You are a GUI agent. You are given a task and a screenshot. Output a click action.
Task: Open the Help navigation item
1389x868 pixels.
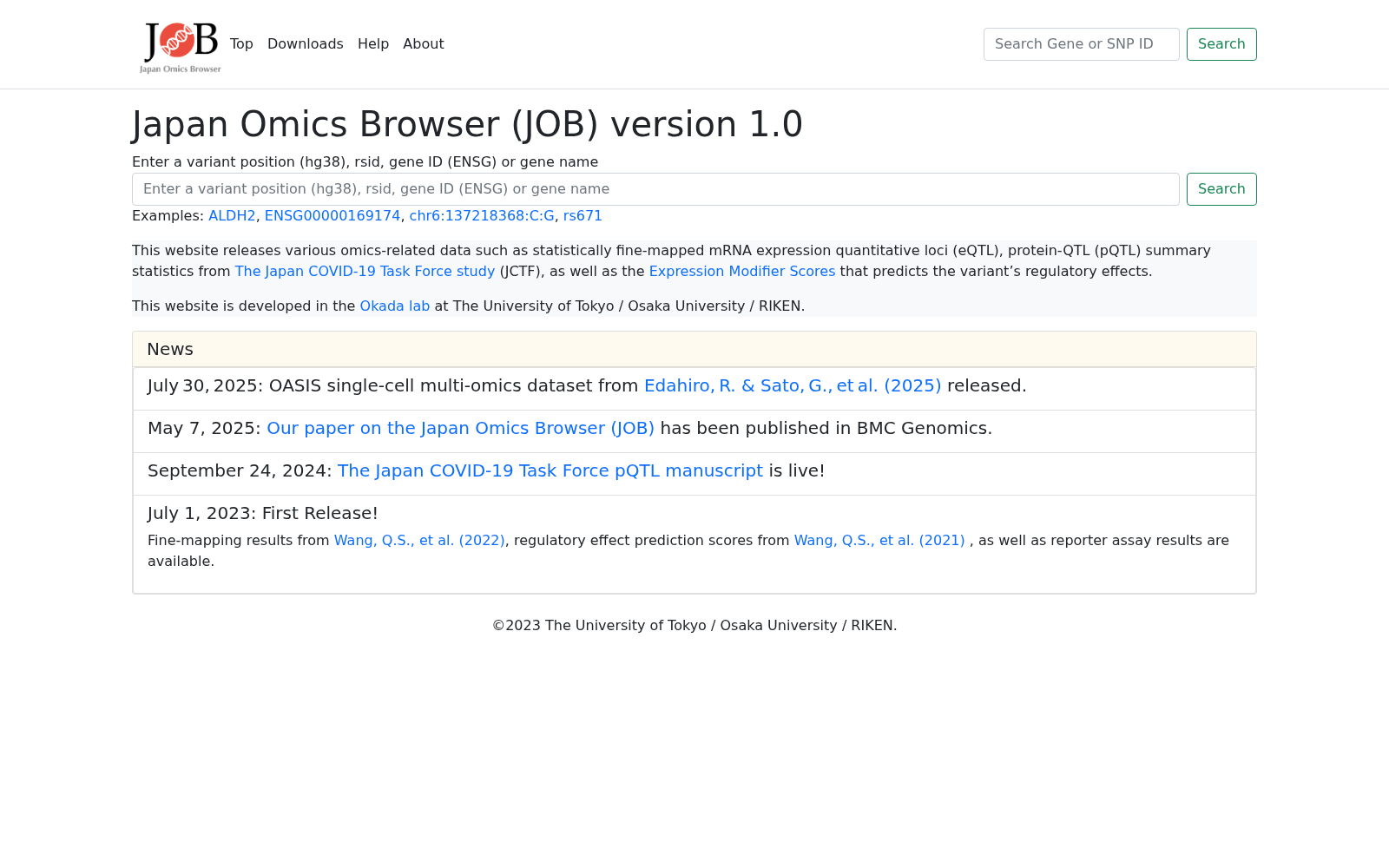point(373,44)
